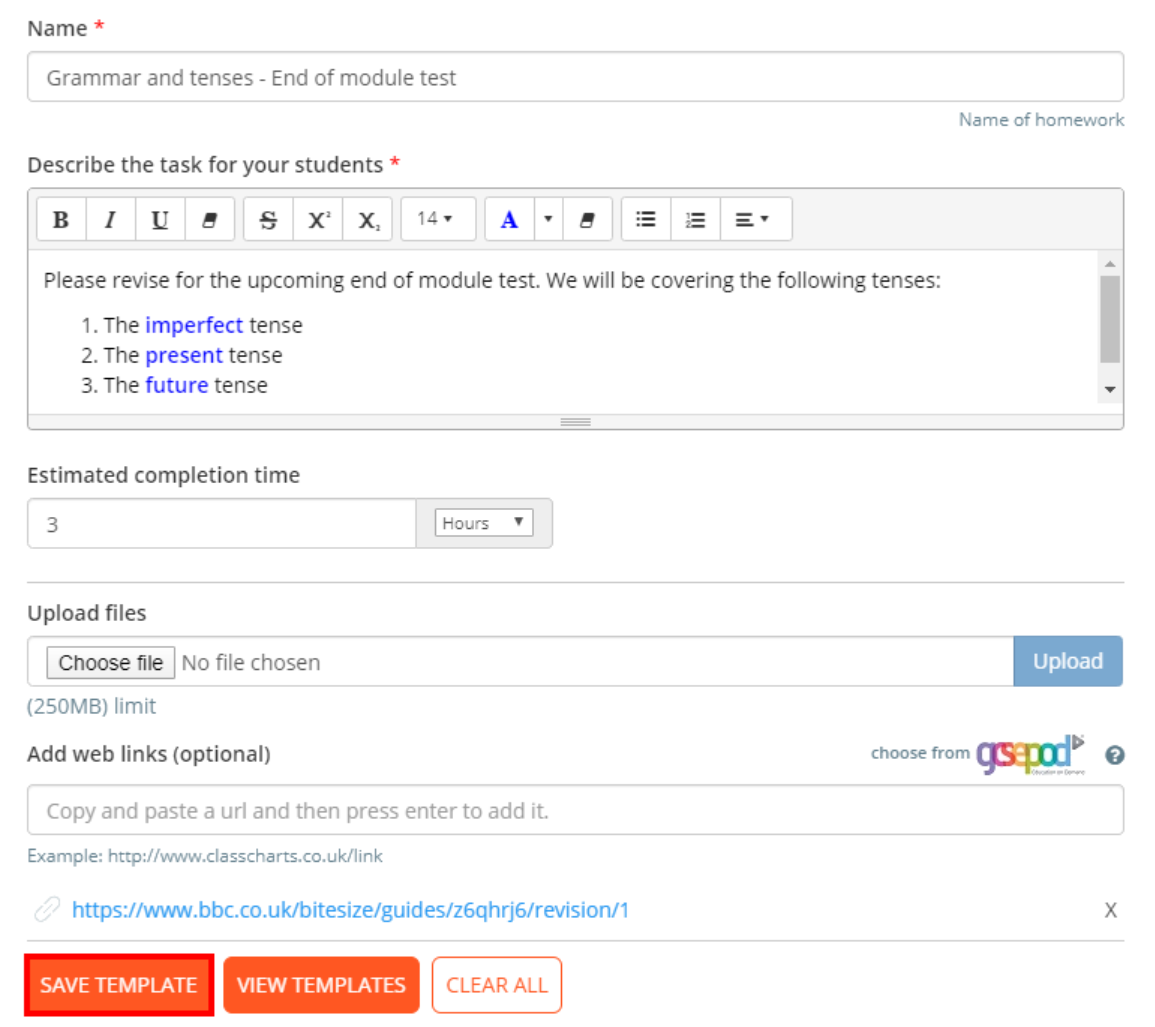Toggle bold formatting in the editor

point(60,219)
